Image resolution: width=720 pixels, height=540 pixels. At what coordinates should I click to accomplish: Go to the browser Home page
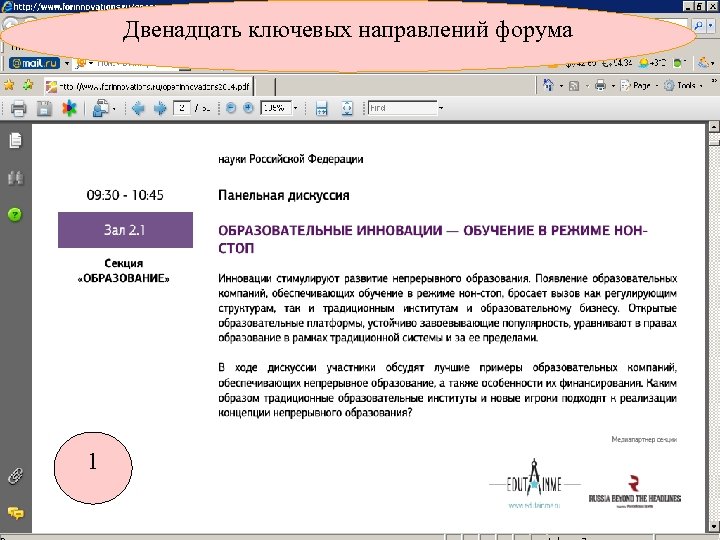click(548, 85)
